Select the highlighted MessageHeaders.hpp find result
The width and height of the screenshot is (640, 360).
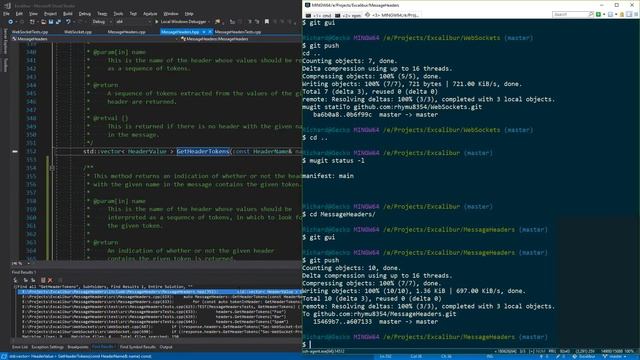click(160, 292)
